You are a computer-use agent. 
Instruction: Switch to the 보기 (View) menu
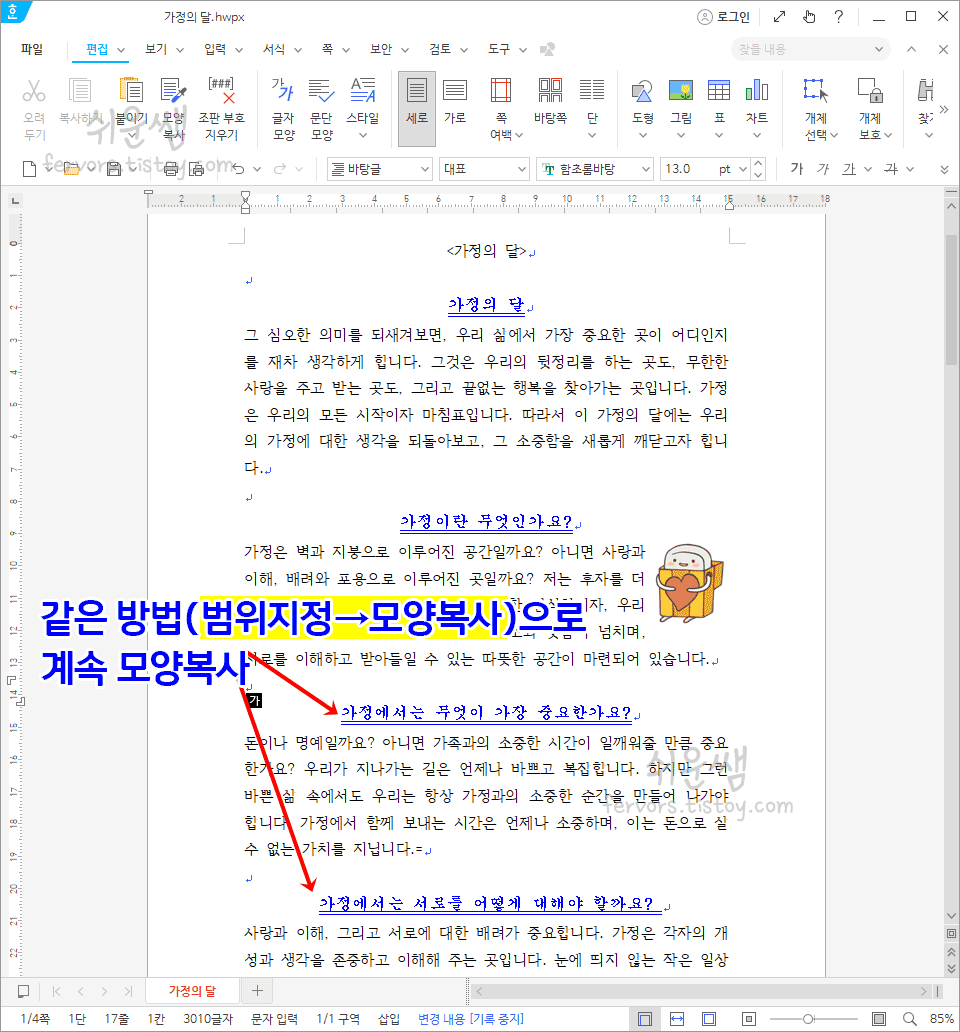point(155,48)
